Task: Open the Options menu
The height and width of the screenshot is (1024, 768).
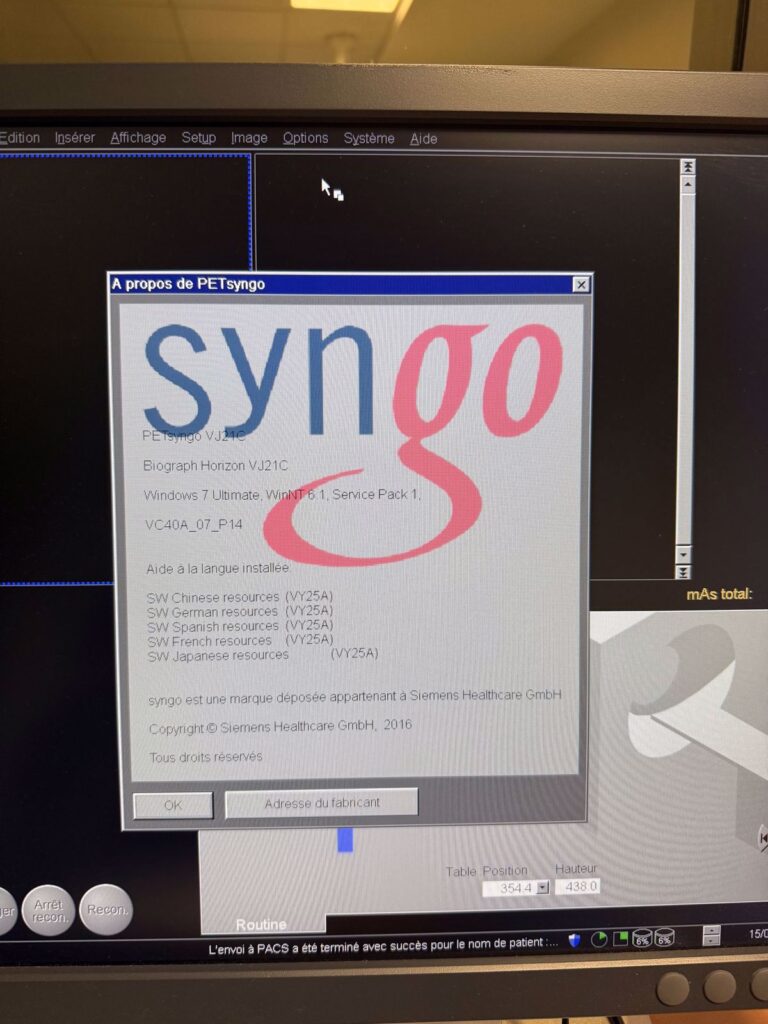Action: point(305,138)
